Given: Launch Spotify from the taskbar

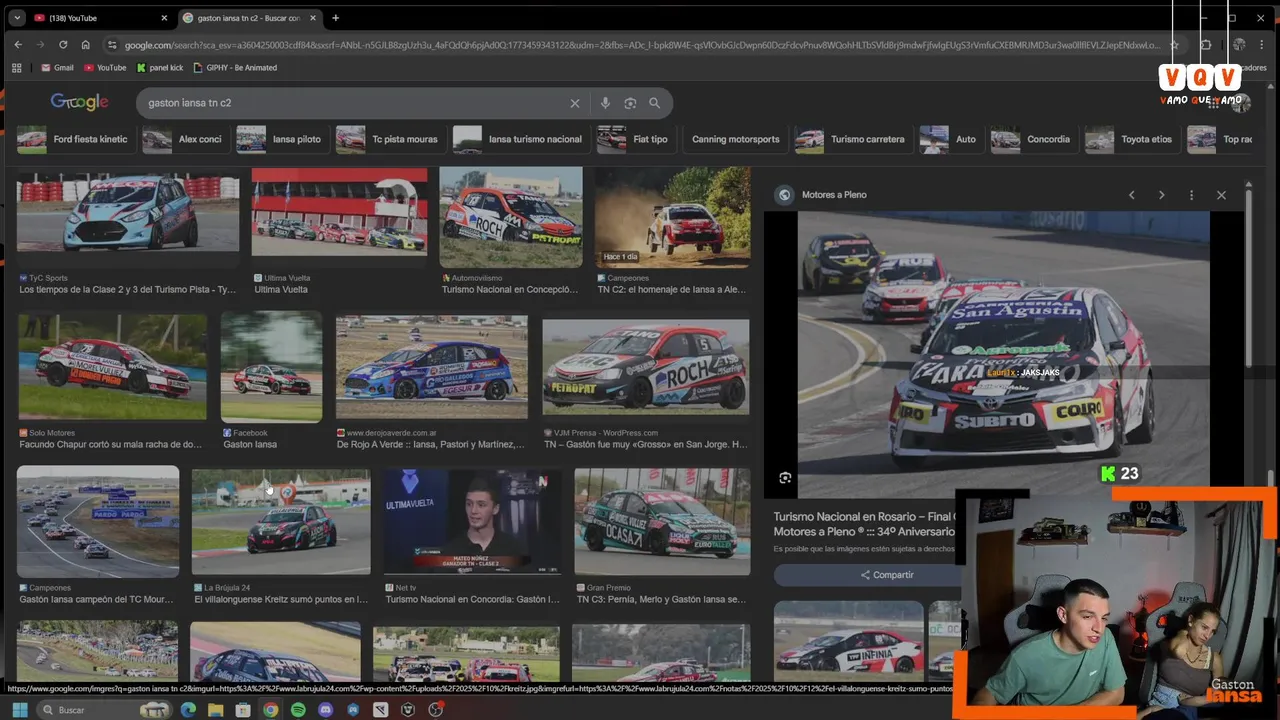Looking at the screenshot, I should (298, 710).
